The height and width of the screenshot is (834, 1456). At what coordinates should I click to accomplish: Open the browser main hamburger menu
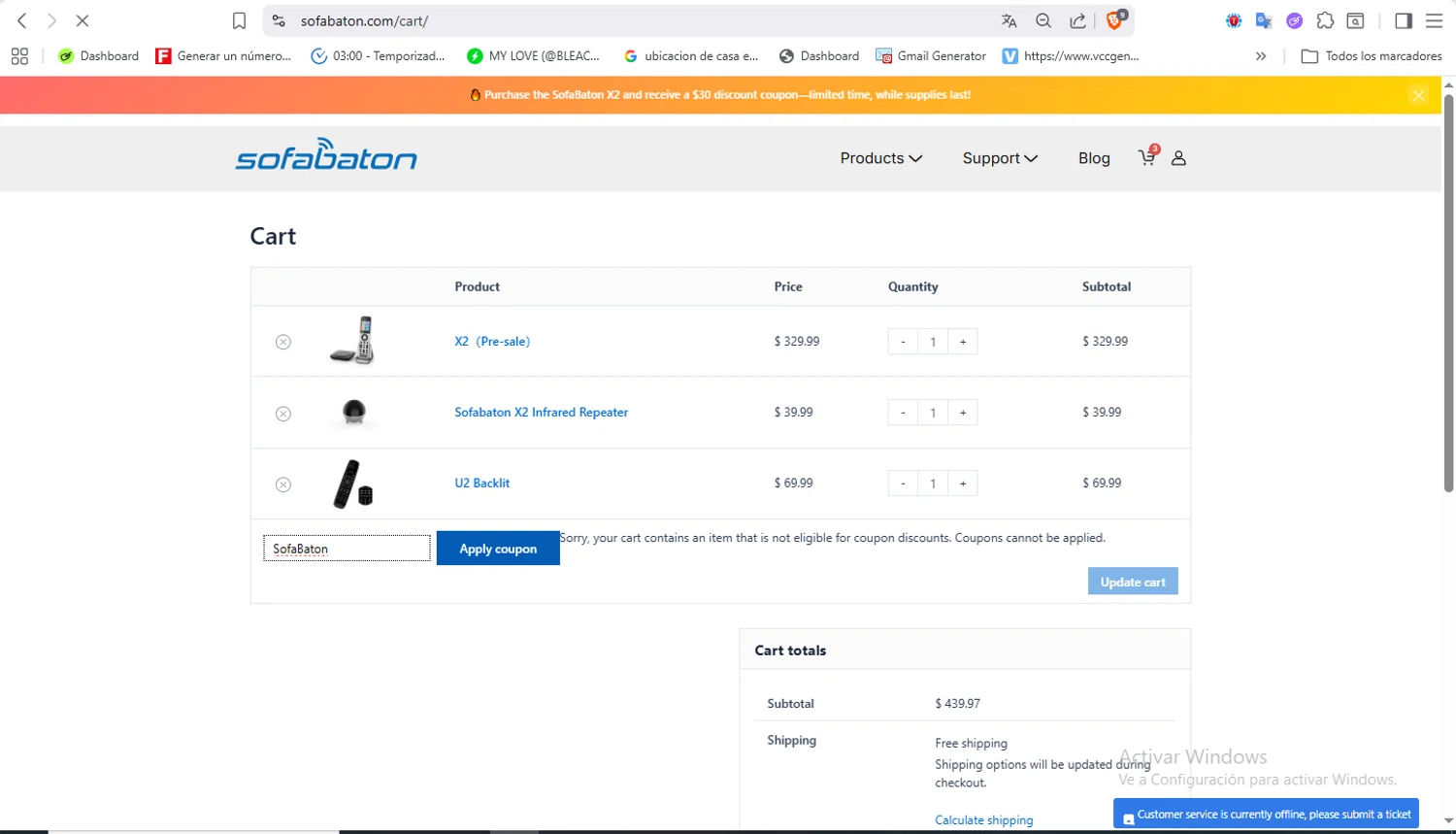tap(1434, 21)
